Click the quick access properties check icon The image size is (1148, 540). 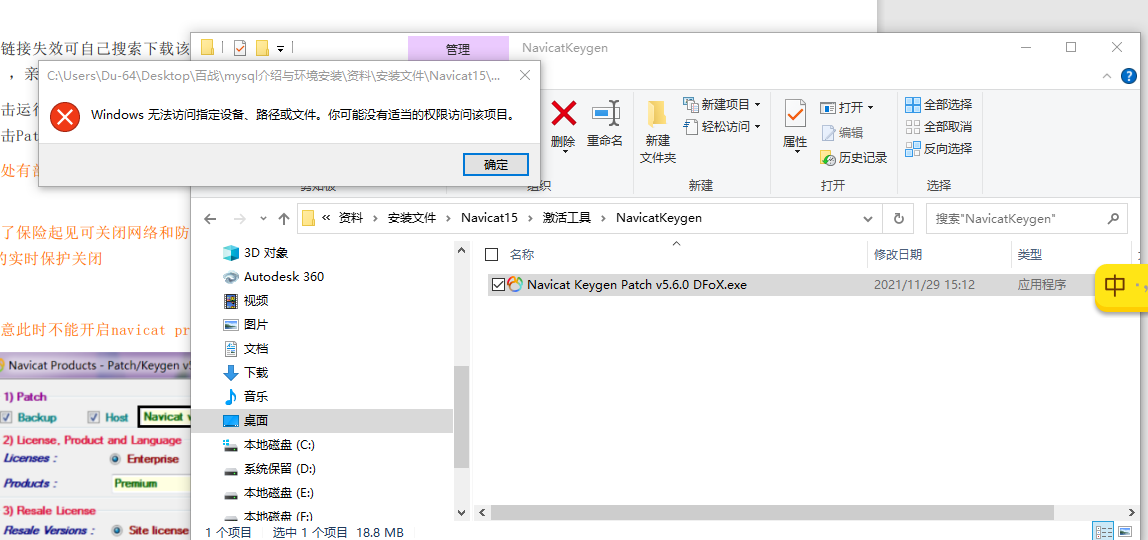240,48
